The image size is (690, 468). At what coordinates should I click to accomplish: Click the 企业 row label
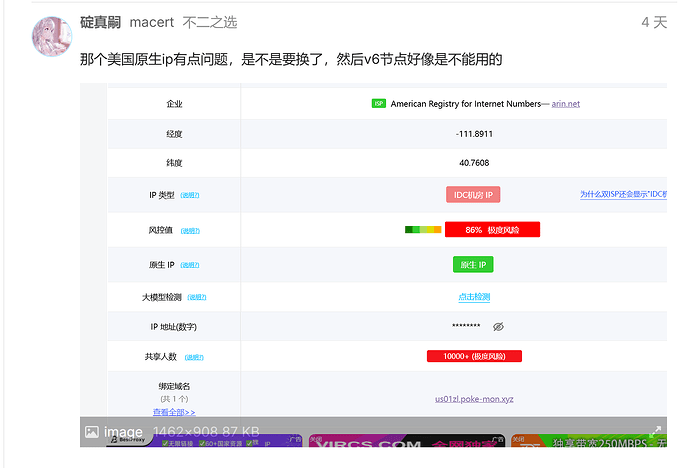coord(174,104)
